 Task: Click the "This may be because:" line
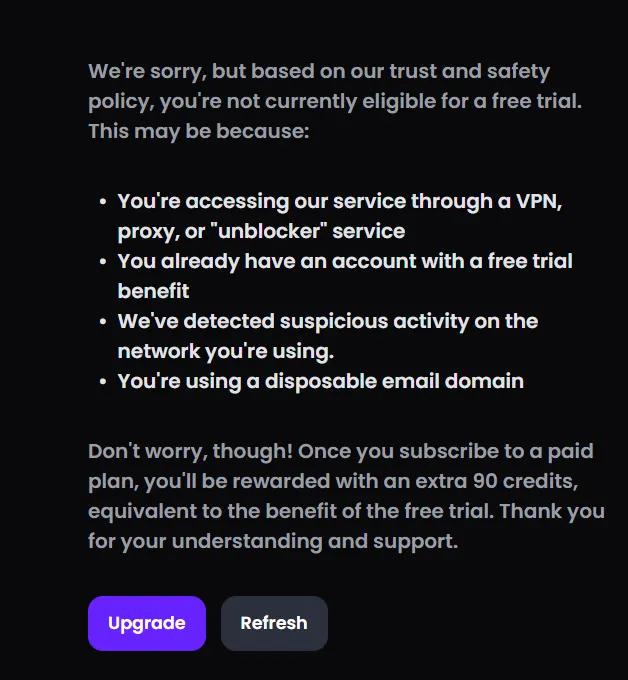click(198, 131)
